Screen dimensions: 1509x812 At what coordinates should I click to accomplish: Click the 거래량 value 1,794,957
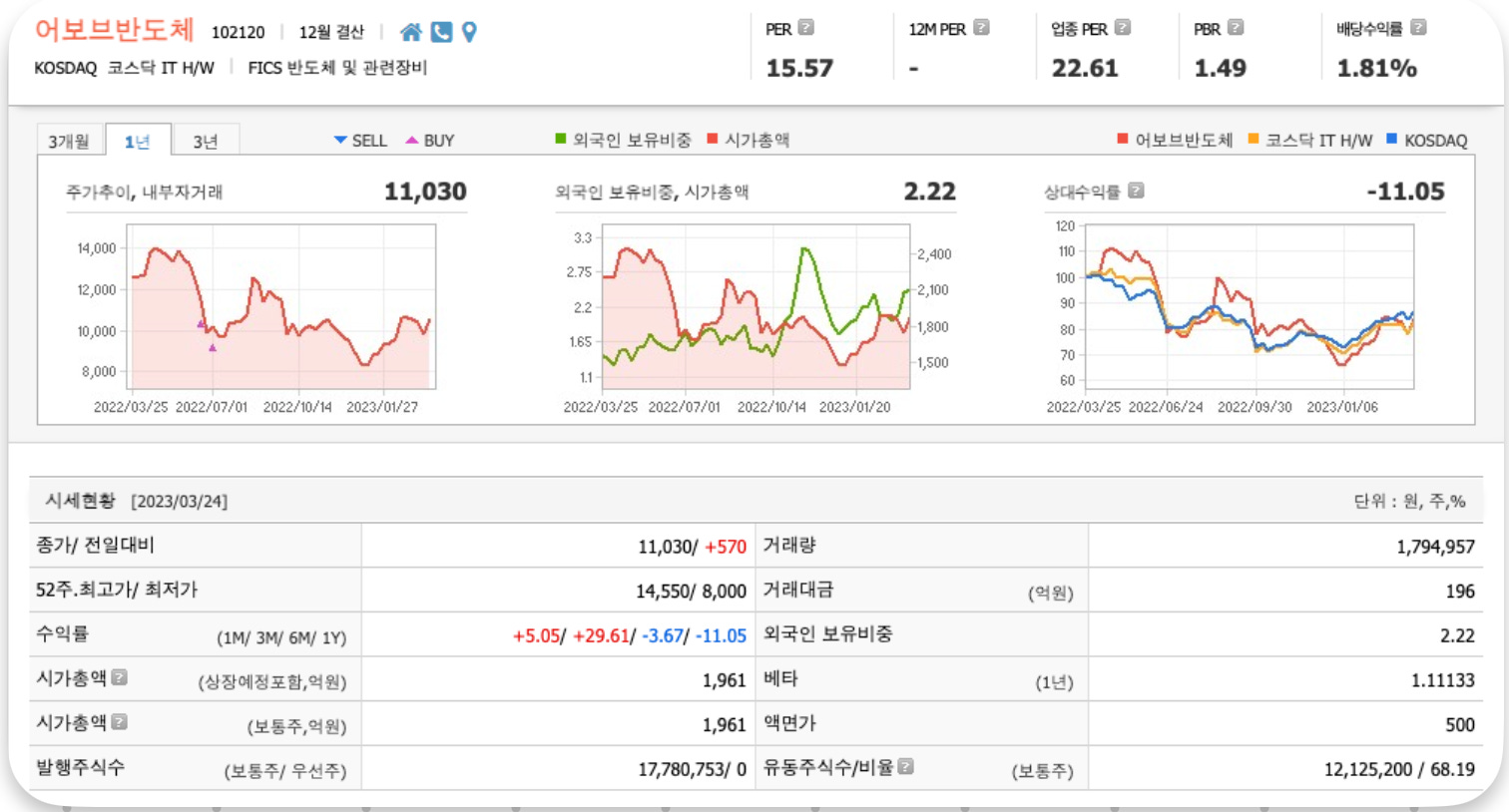coord(1435,547)
